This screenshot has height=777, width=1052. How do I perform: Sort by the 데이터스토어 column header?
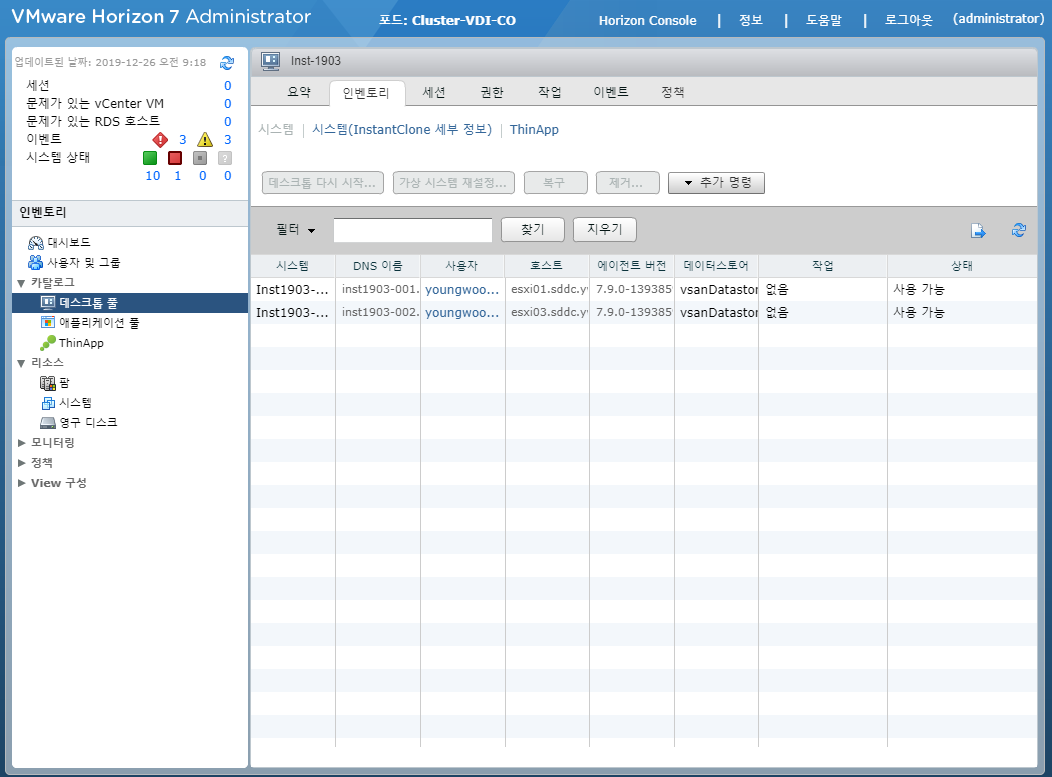pyautogui.click(x=716, y=266)
